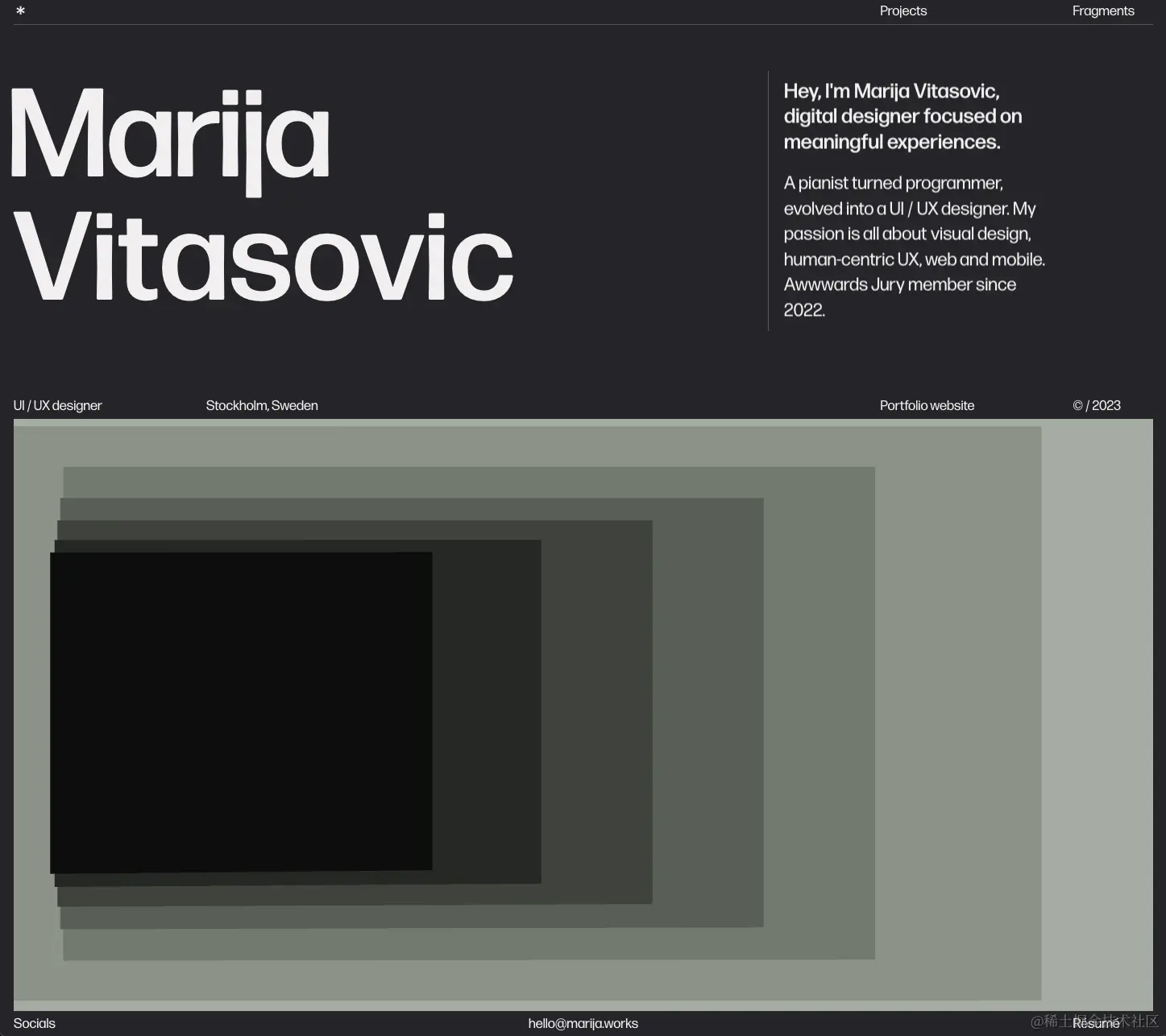Select the 'Hey, I'm Marija Vitasovic' intro text
This screenshot has width=1166, height=1036.
point(903,116)
